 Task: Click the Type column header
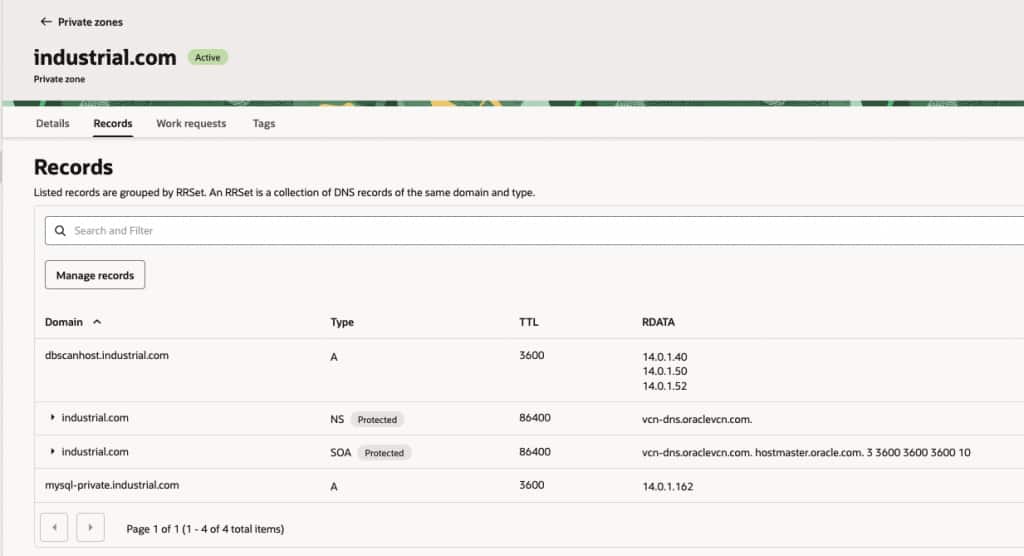pyautogui.click(x=342, y=322)
